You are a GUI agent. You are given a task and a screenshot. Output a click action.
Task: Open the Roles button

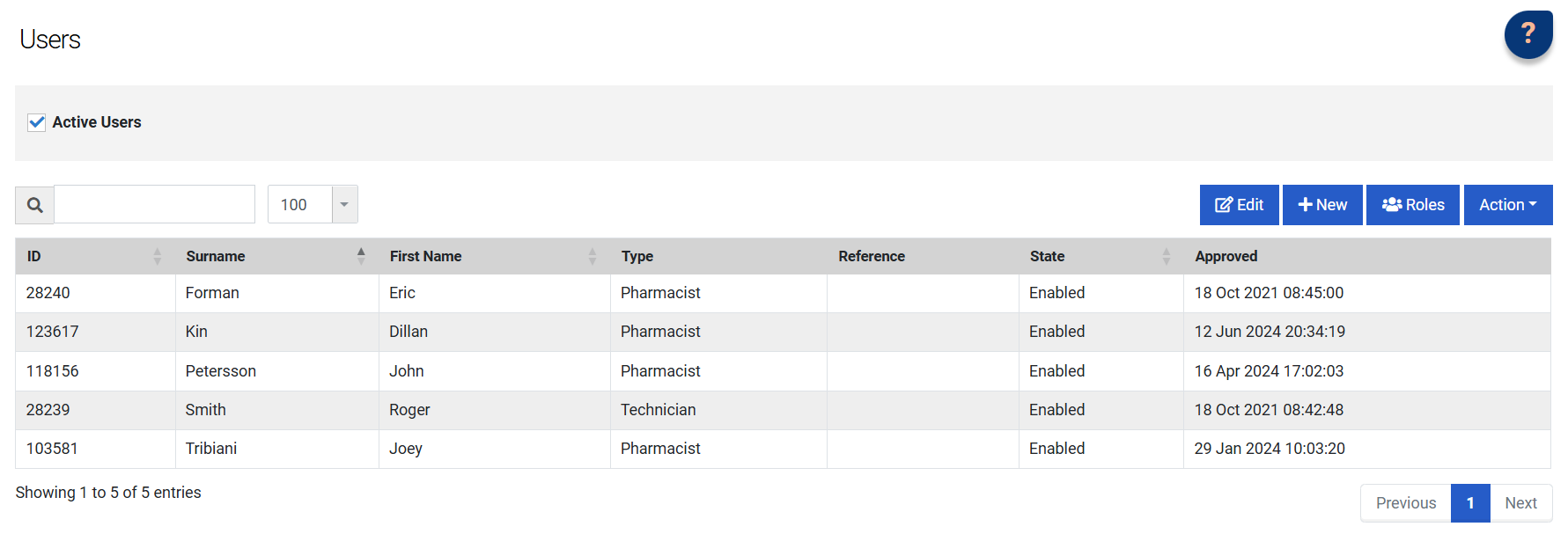point(1412,205)
